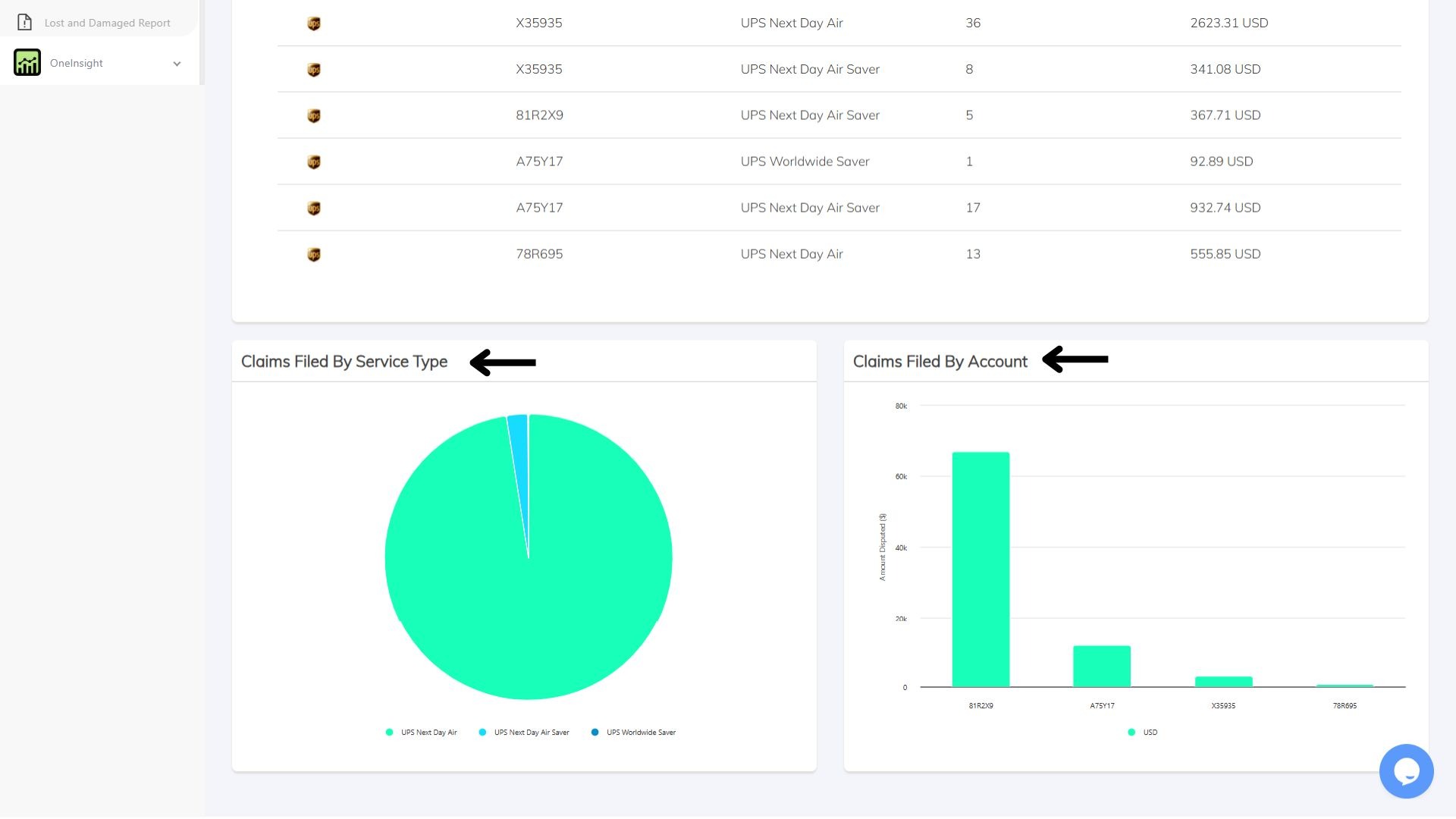The width and height of the screenshot is (1456, 819).
Task: Open the Lost and Damaged Report menu item
Action: [x=107, y=23]
